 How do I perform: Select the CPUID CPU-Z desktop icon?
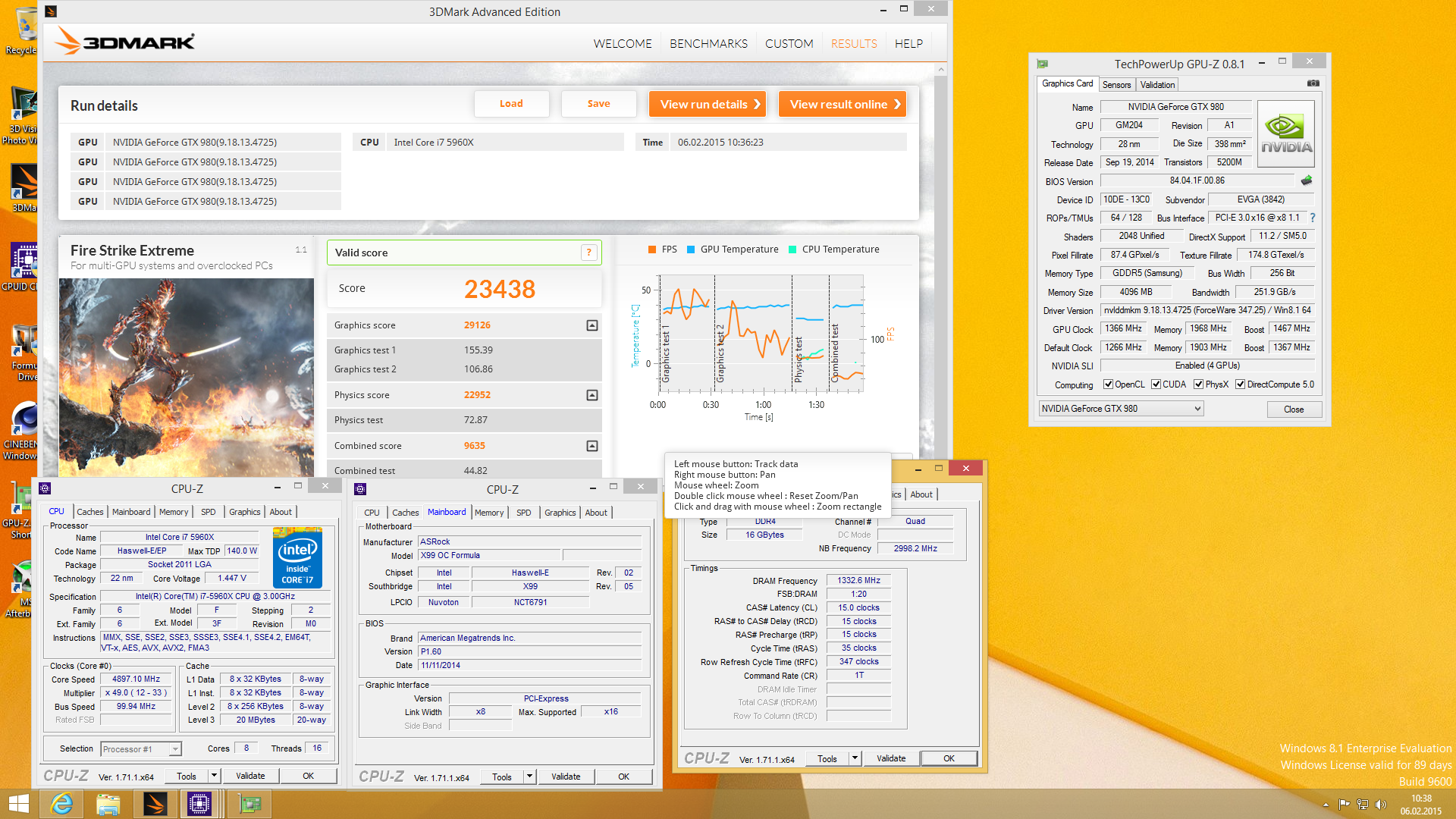(21, 267)
